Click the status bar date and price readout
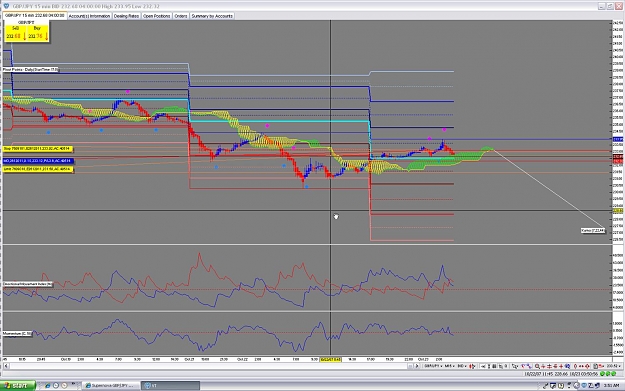Screen dimensions: 625x391 [x=561, y=374]
